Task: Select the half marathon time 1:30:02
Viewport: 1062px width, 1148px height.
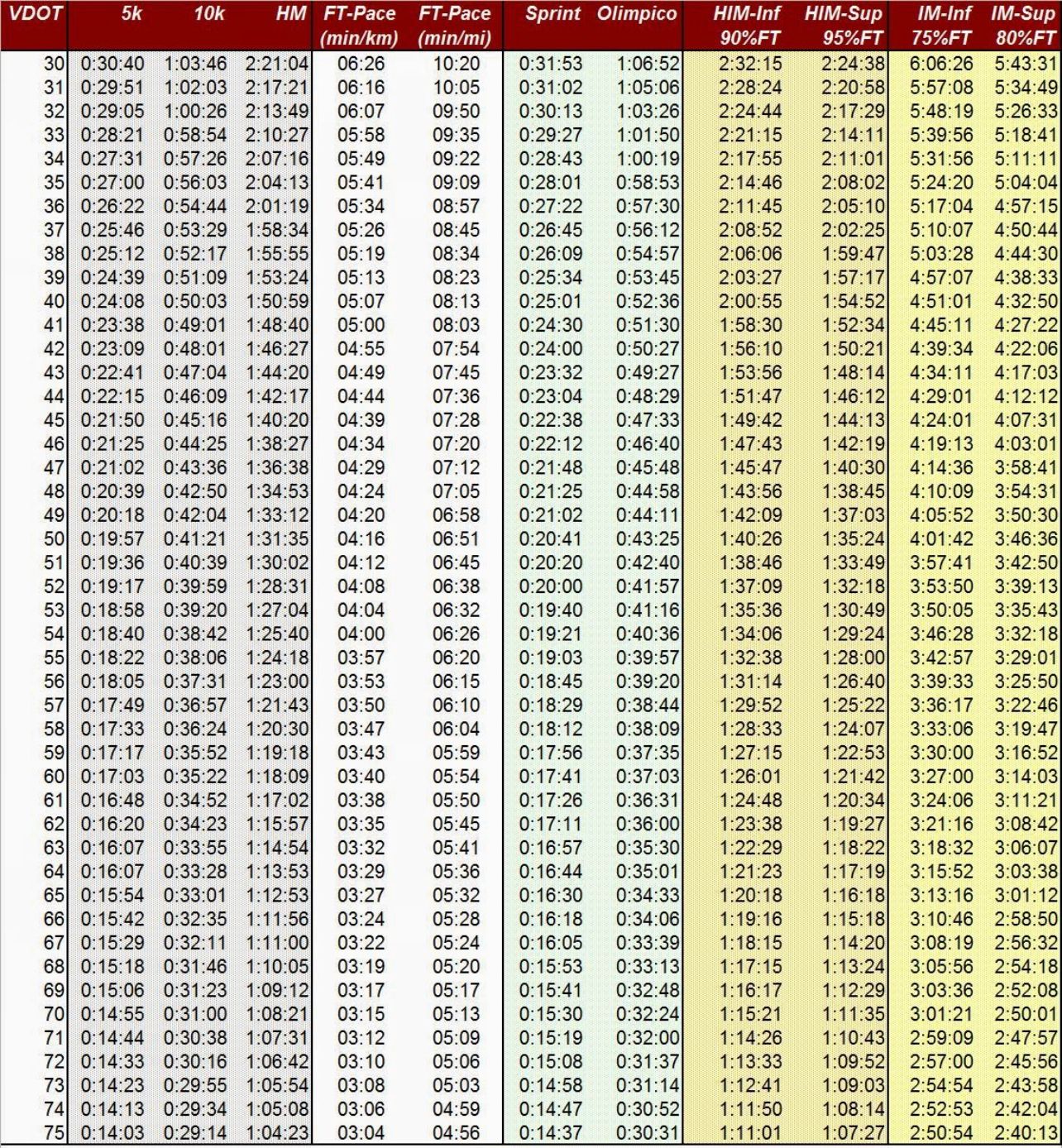Action: coord(276,562)
